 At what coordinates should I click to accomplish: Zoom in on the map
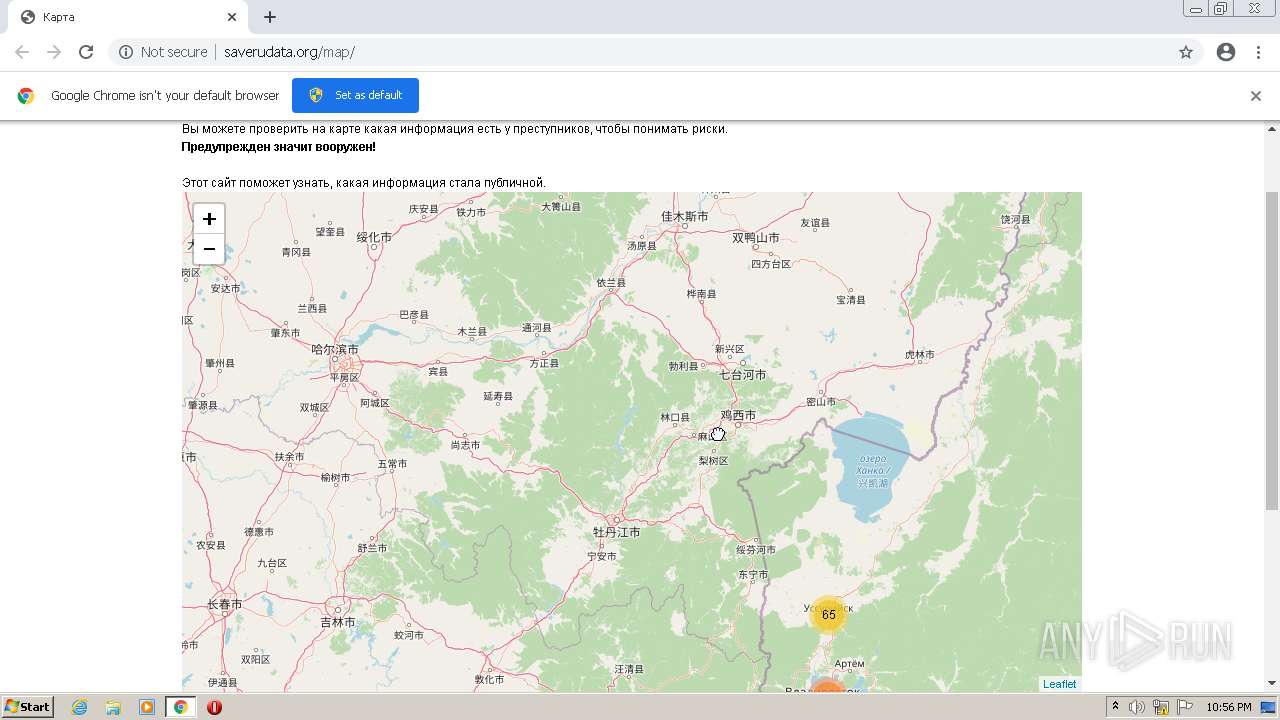point(209,219)
